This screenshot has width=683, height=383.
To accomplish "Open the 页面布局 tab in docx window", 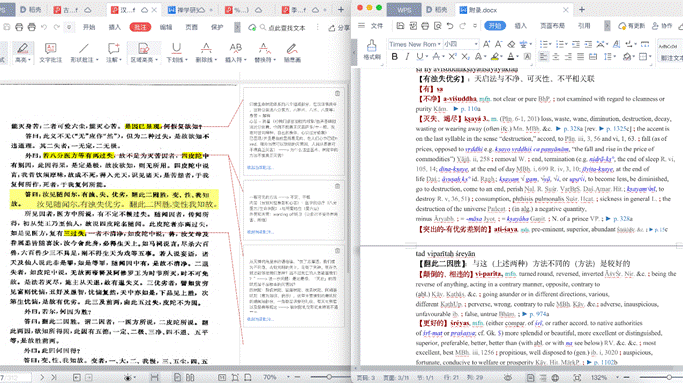I will [x=552, y=26].
